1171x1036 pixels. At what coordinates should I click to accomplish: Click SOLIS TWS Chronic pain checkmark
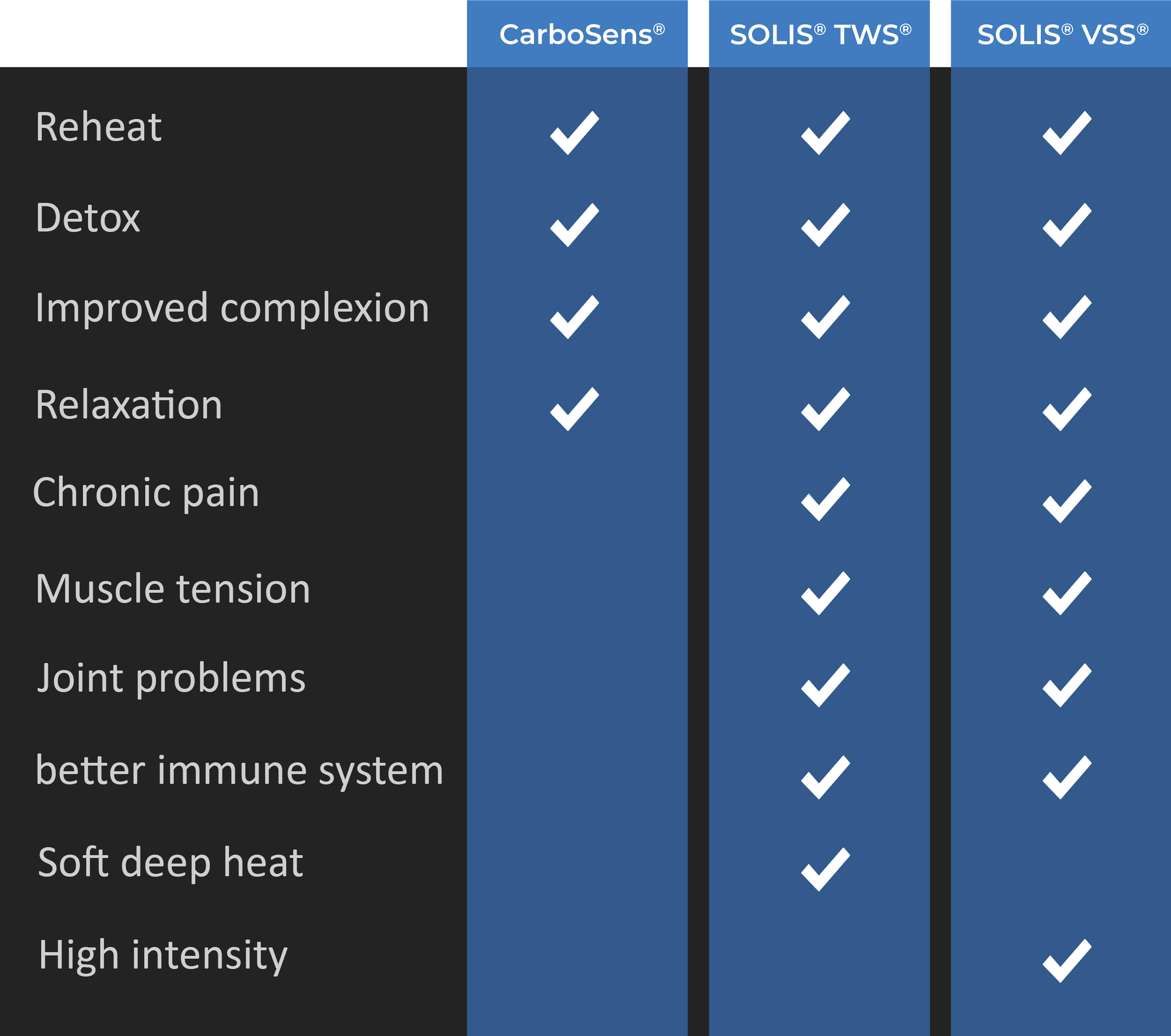(x=825, y=499)
